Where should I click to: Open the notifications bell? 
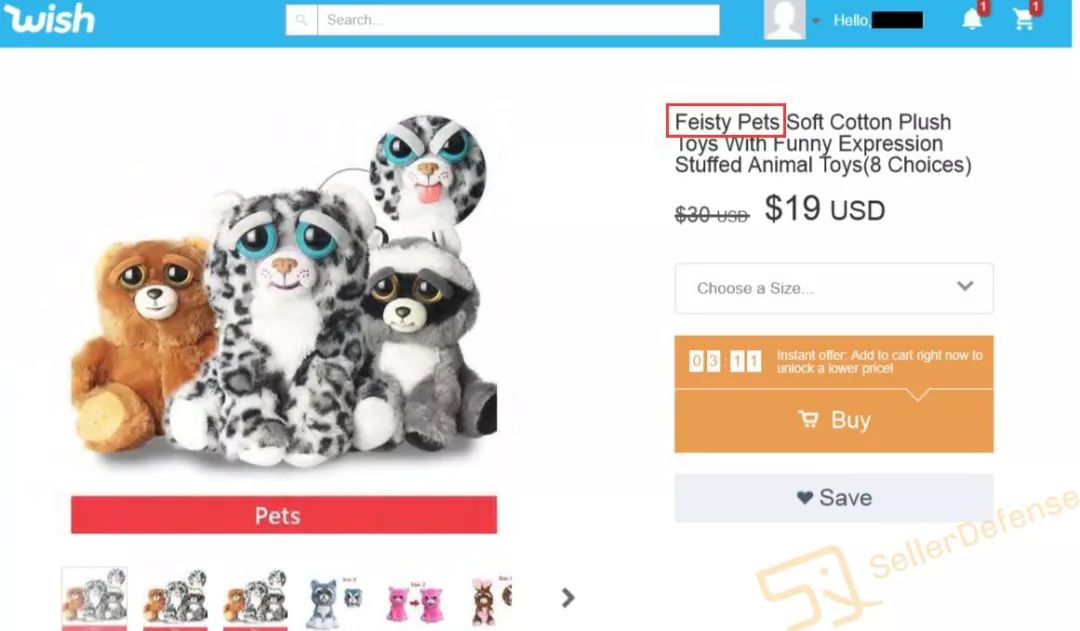coord(972,19)
